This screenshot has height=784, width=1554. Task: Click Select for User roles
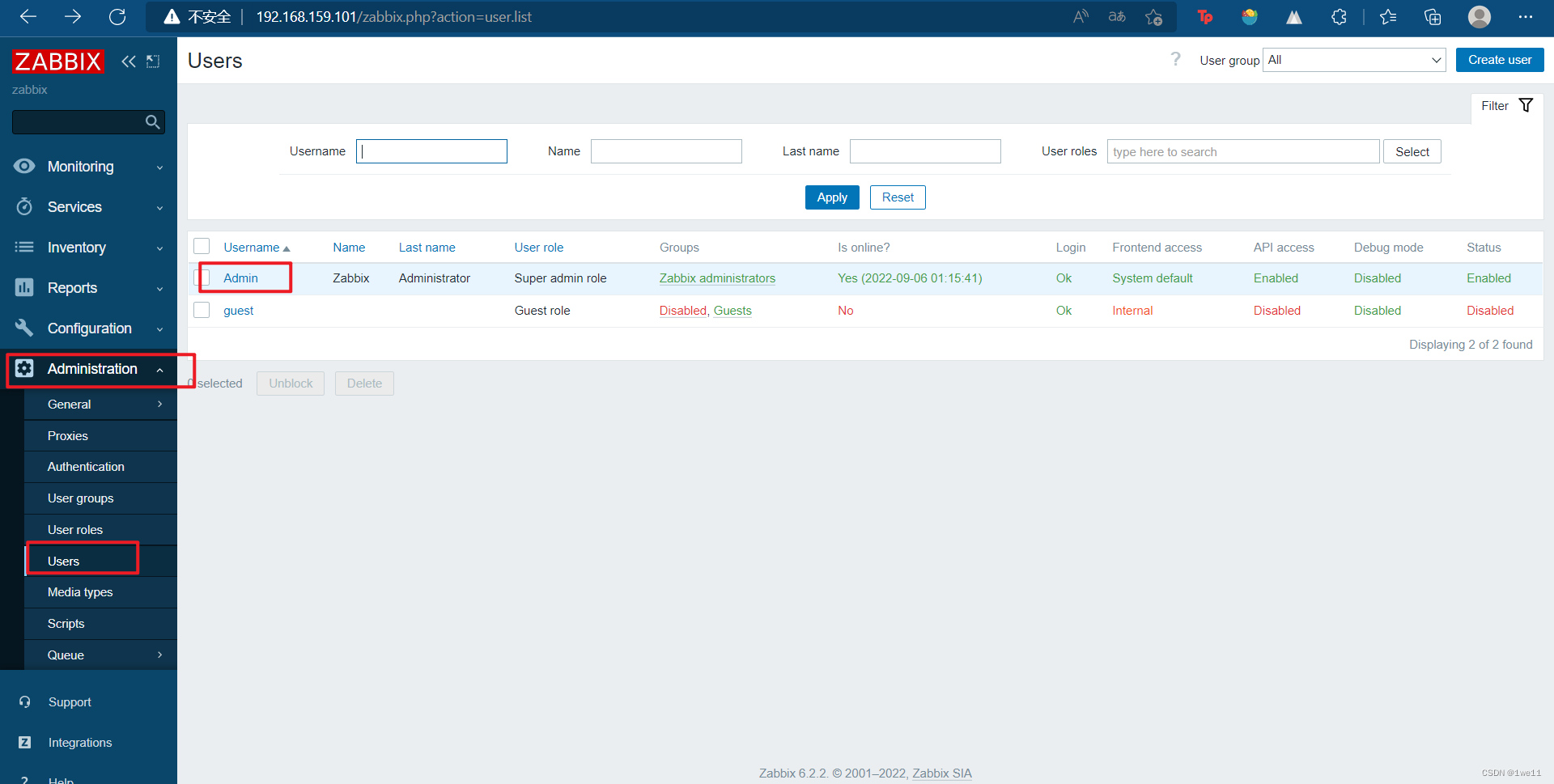click(1412, 151)
